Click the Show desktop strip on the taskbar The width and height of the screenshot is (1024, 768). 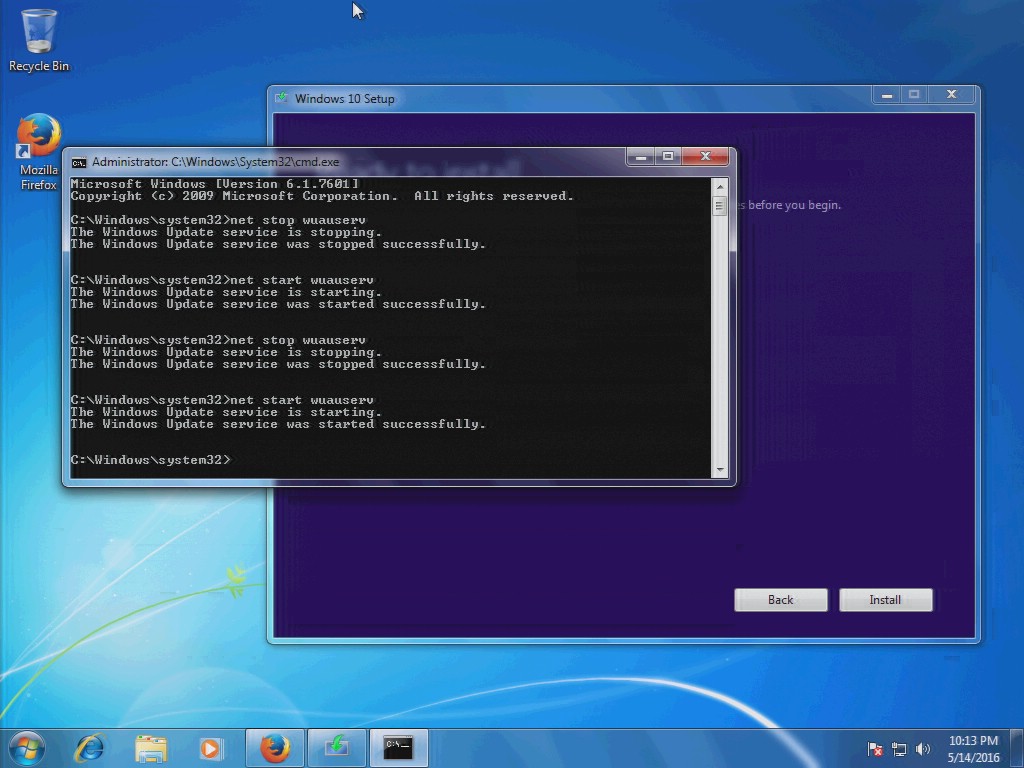coord(1017,748)
